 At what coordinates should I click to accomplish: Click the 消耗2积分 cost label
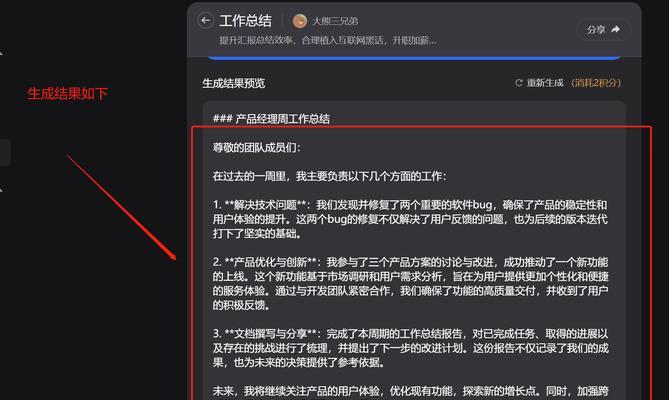tap(596, 83)
